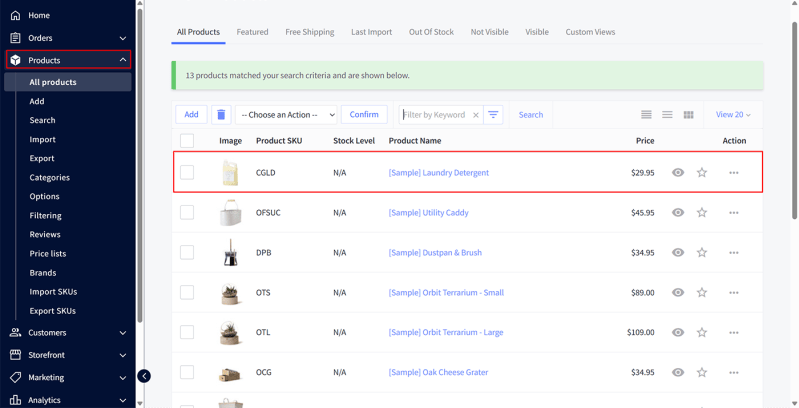Check the Orbit Terrarium - Large checkbox
Viewport: 799px width, 408px height.
tap(187, 332)
